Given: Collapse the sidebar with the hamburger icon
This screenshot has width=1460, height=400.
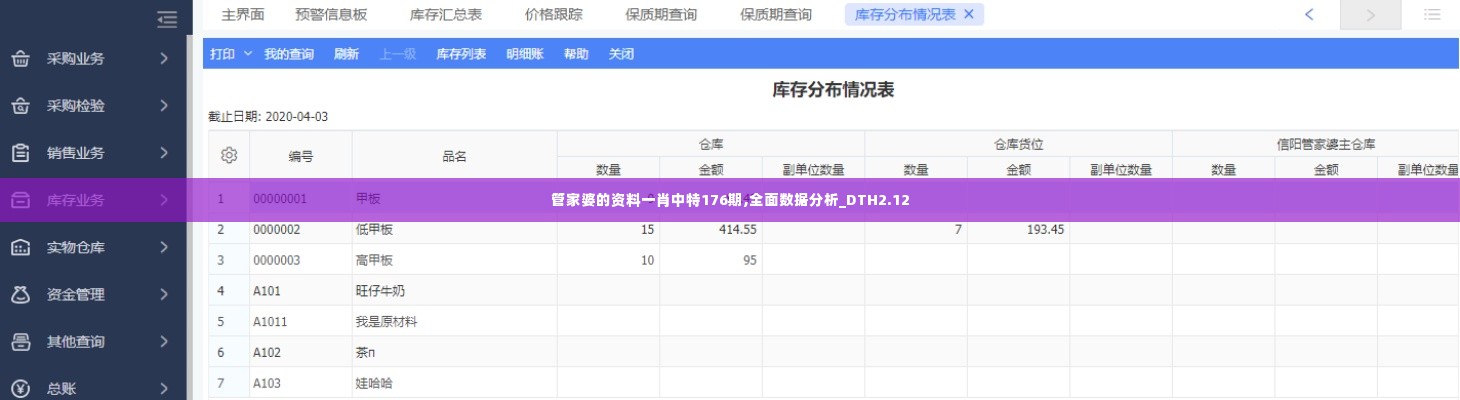Looking at the screenshot, I should click(167, 18).
